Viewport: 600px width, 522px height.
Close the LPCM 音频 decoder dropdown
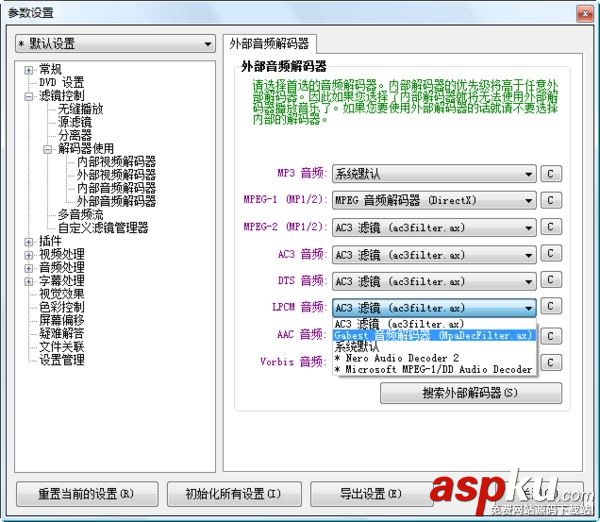pyautogui.click(x=434, y=308)
